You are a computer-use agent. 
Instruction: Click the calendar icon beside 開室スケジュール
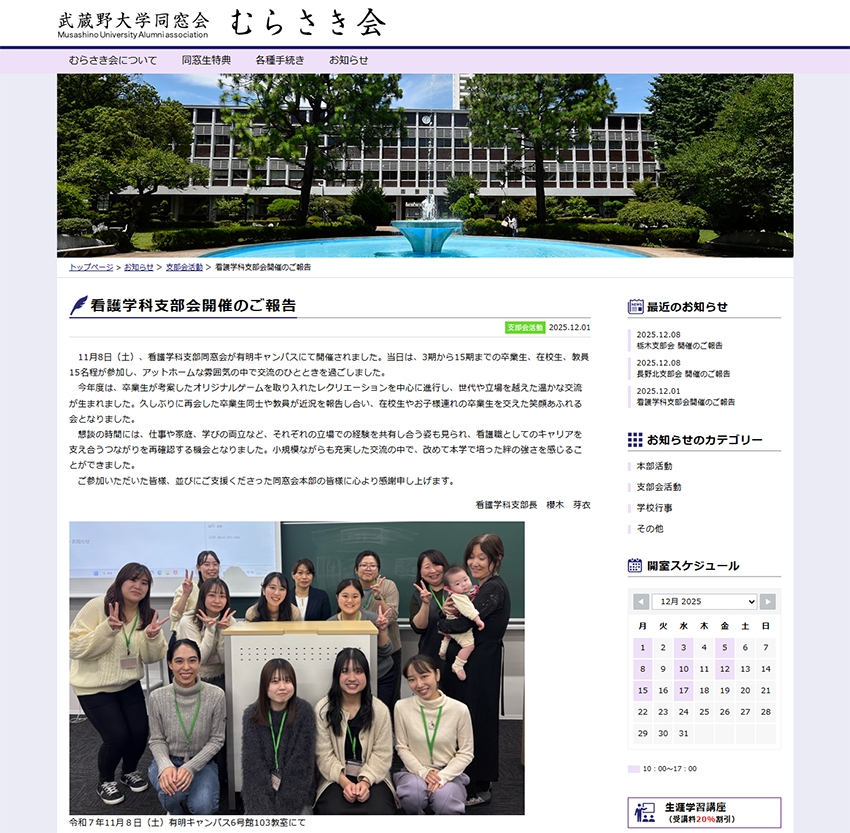point(635,566)
